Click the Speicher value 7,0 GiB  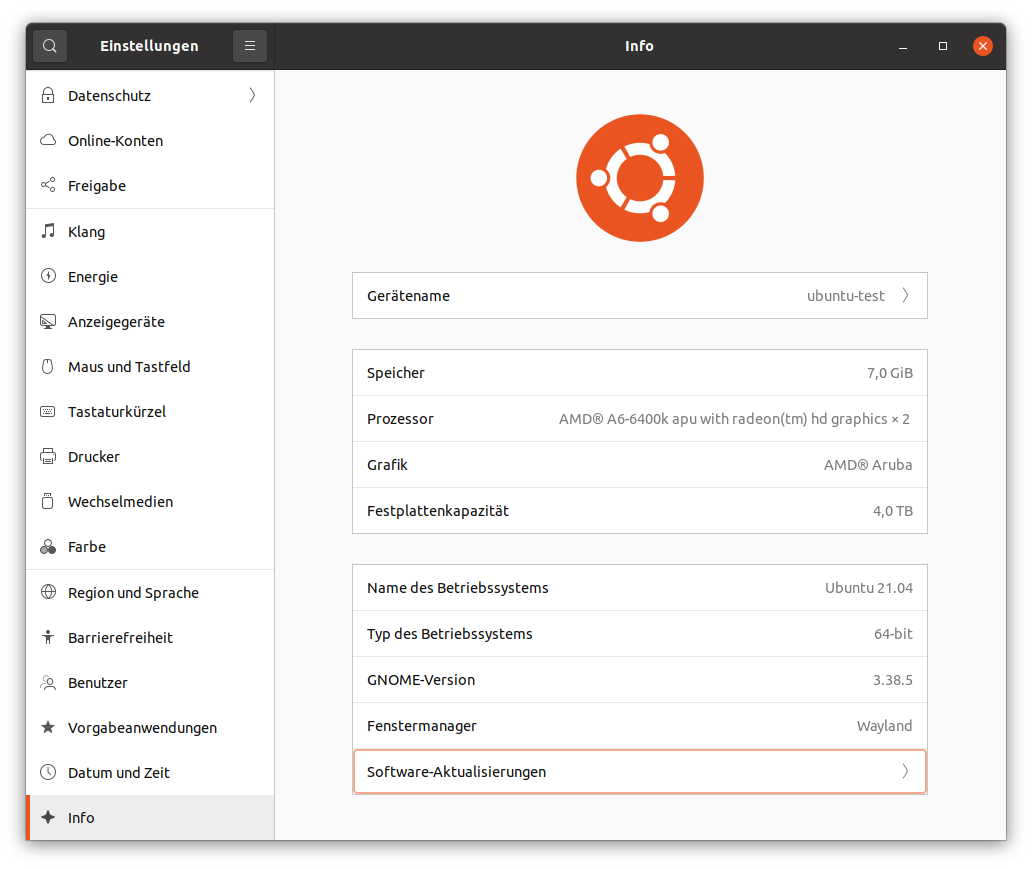tap(890, 373)
